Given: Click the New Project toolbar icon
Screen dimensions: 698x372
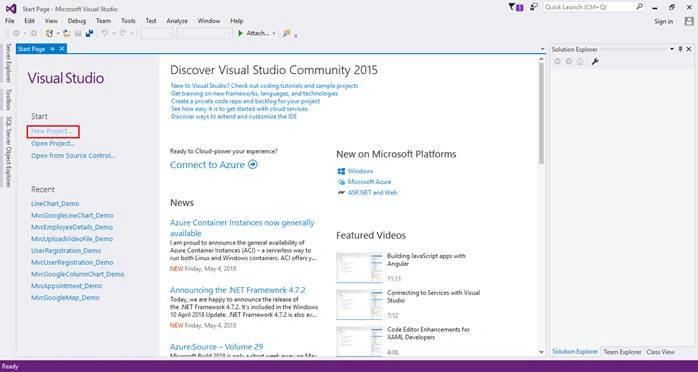Looking at the screenshot, I should tap(50, 33).
